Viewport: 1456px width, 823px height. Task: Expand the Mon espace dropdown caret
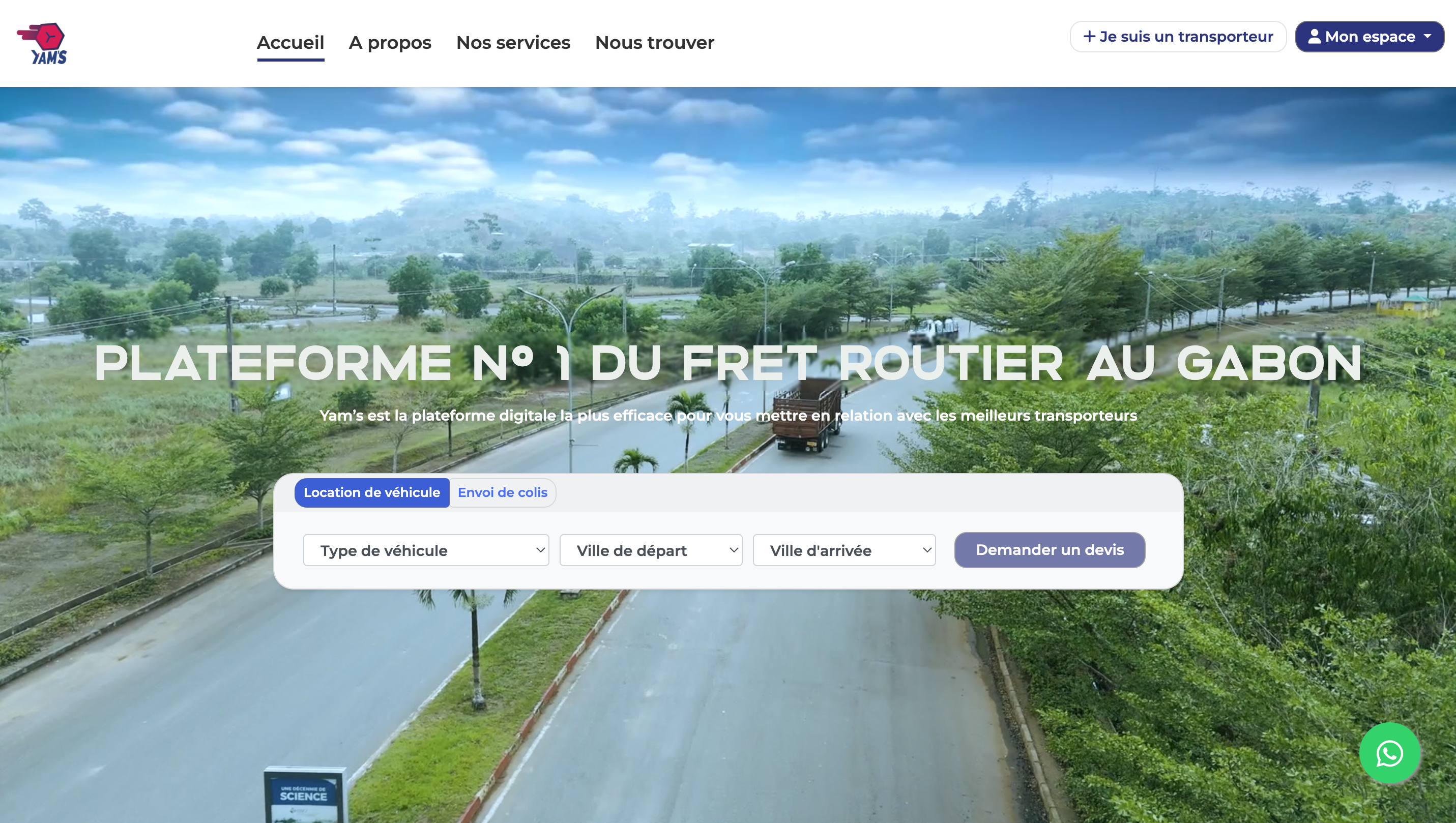tap(1428, 37)
